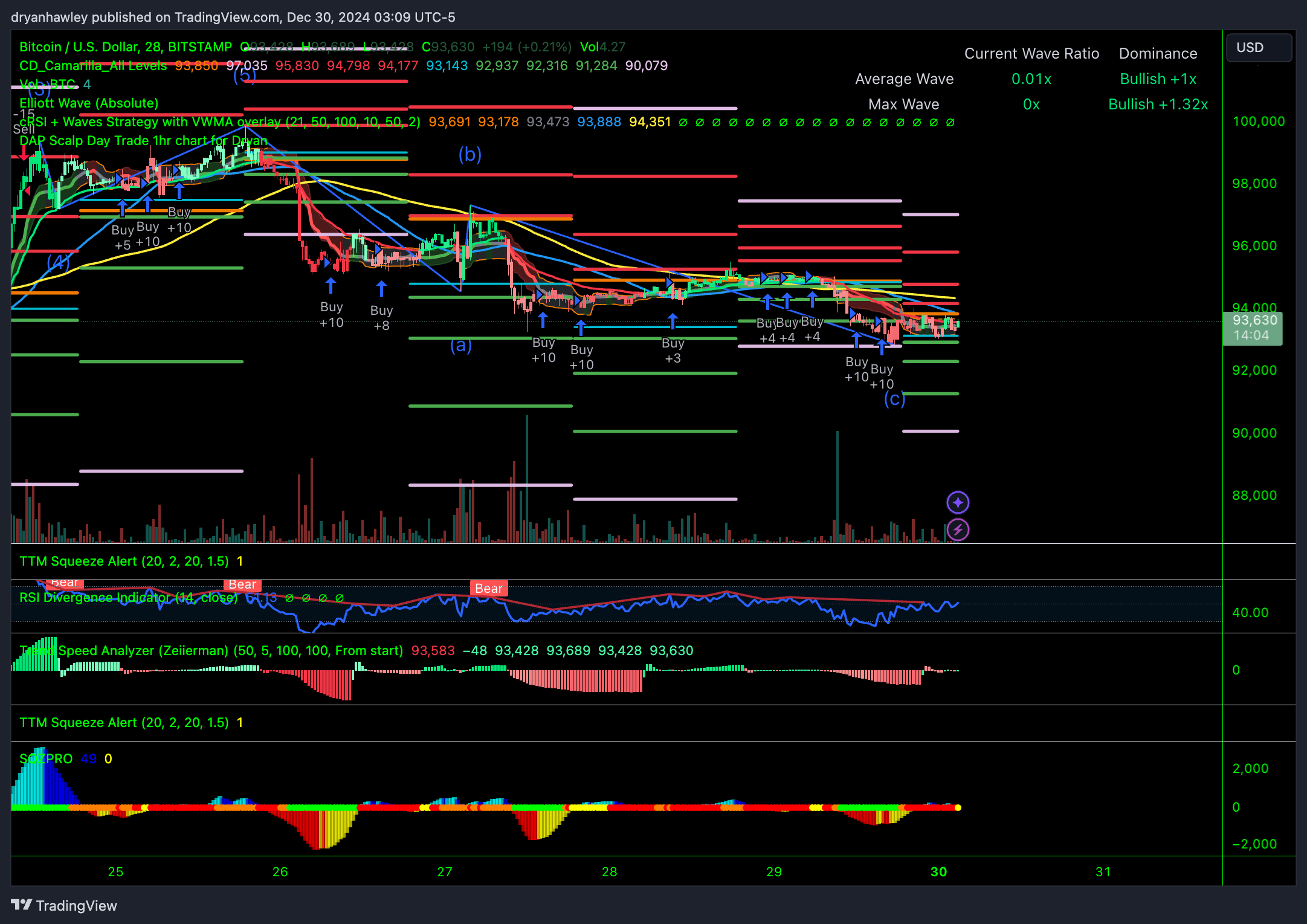
Task: Select cRSI + Waves Strategy legend
Action: 220,122
